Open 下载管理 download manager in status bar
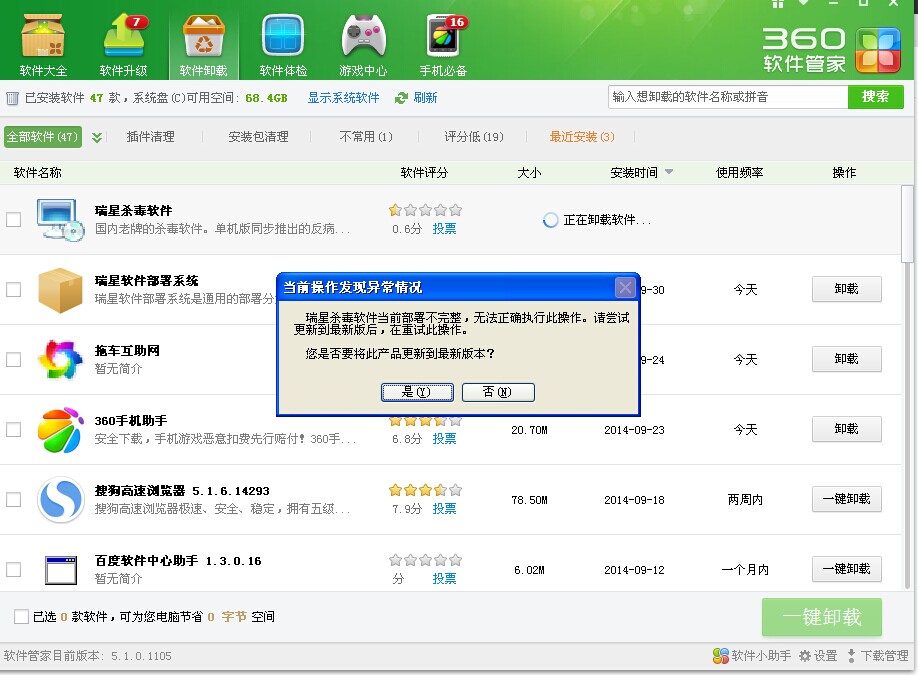Viewport: 918px width, 675px height. pyautogui.click(x=877, y=656)
